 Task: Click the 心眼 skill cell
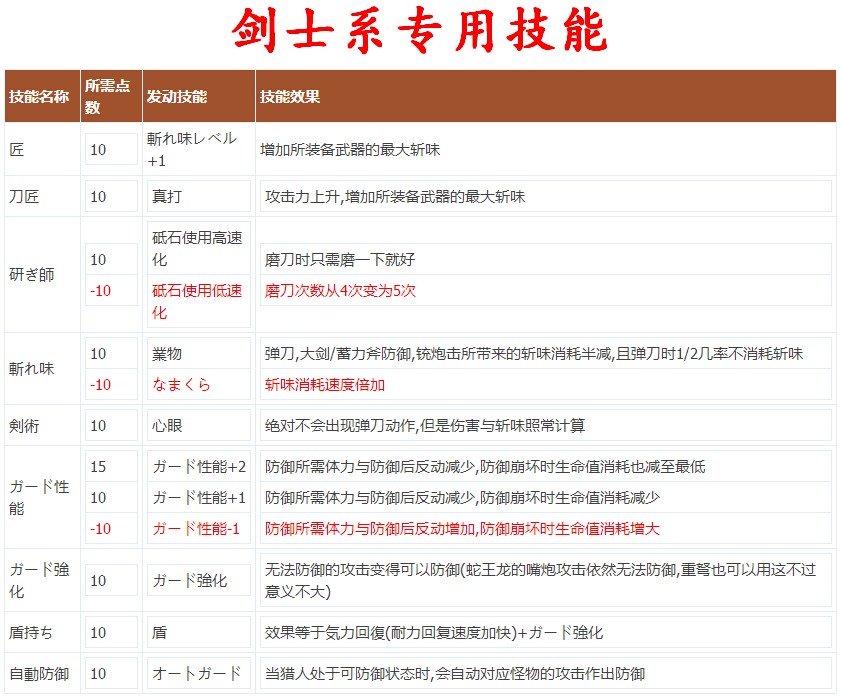click(x=199, y=425)
